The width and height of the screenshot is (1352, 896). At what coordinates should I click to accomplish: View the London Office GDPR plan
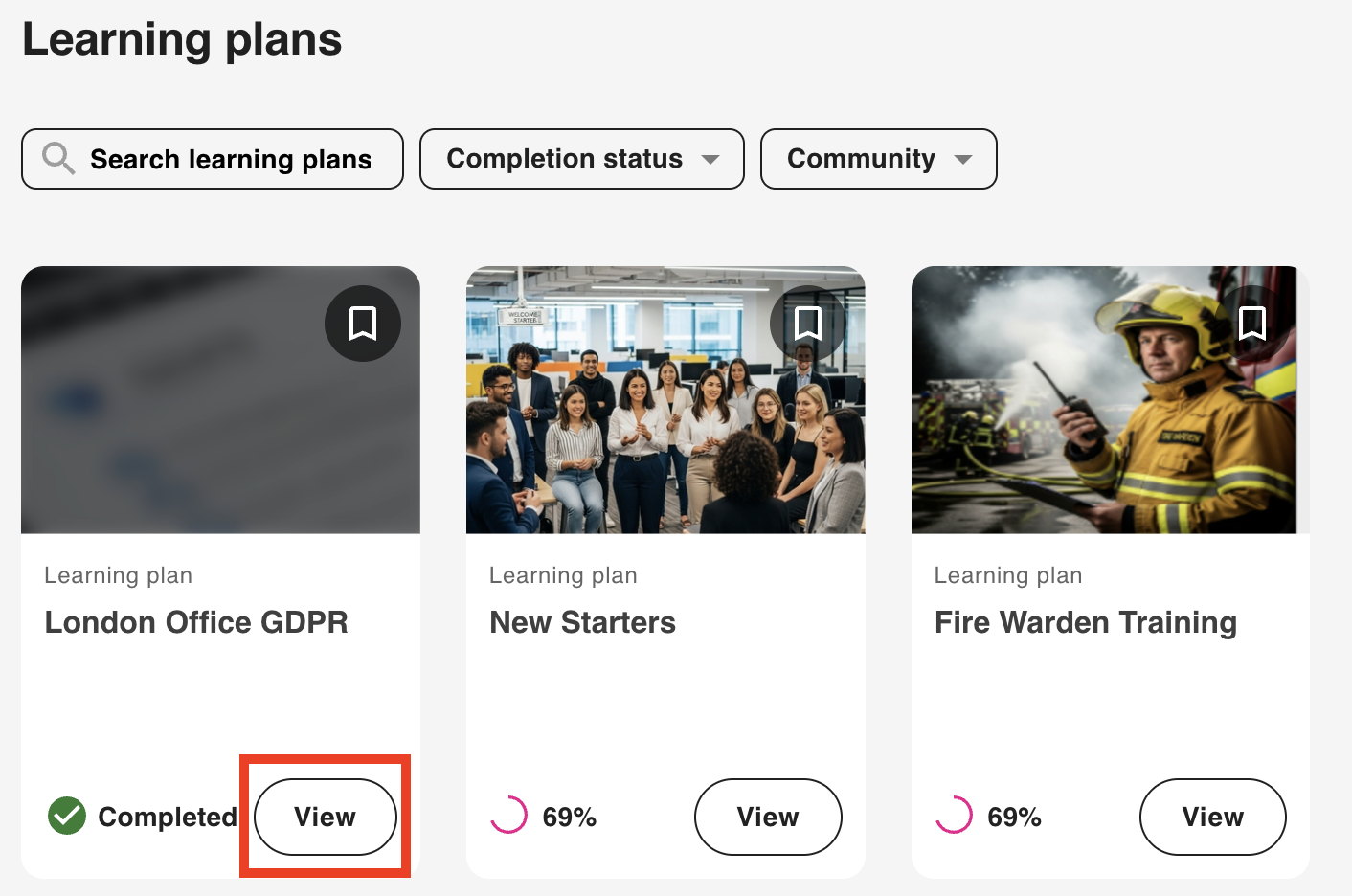pos(326,817)
